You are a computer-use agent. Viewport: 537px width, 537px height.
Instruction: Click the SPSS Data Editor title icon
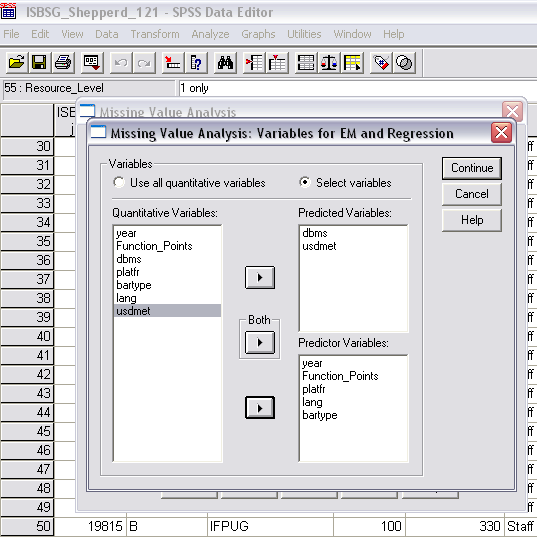tap(8, 11)
